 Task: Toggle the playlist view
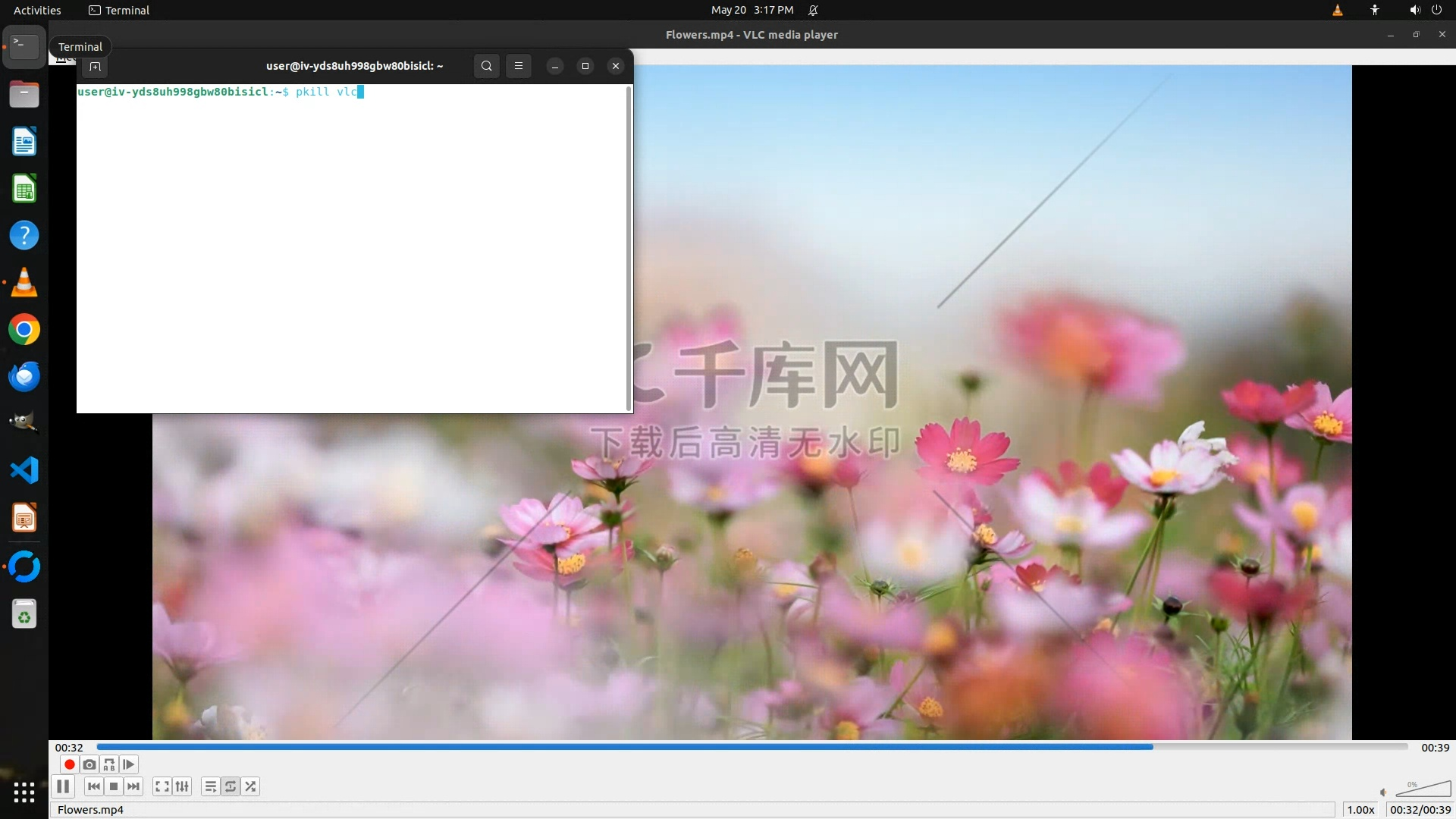coord(211,786)
